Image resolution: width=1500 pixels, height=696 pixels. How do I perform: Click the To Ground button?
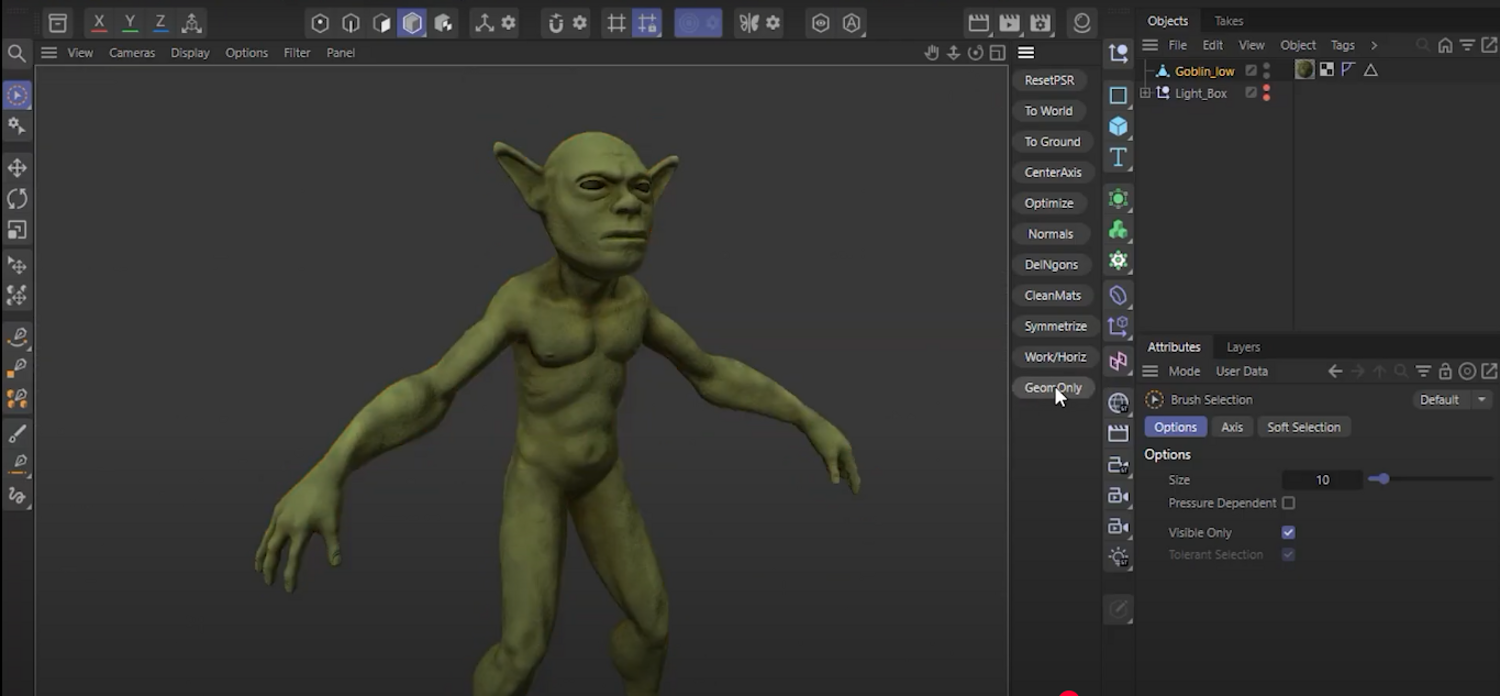tap(1052, 142)
